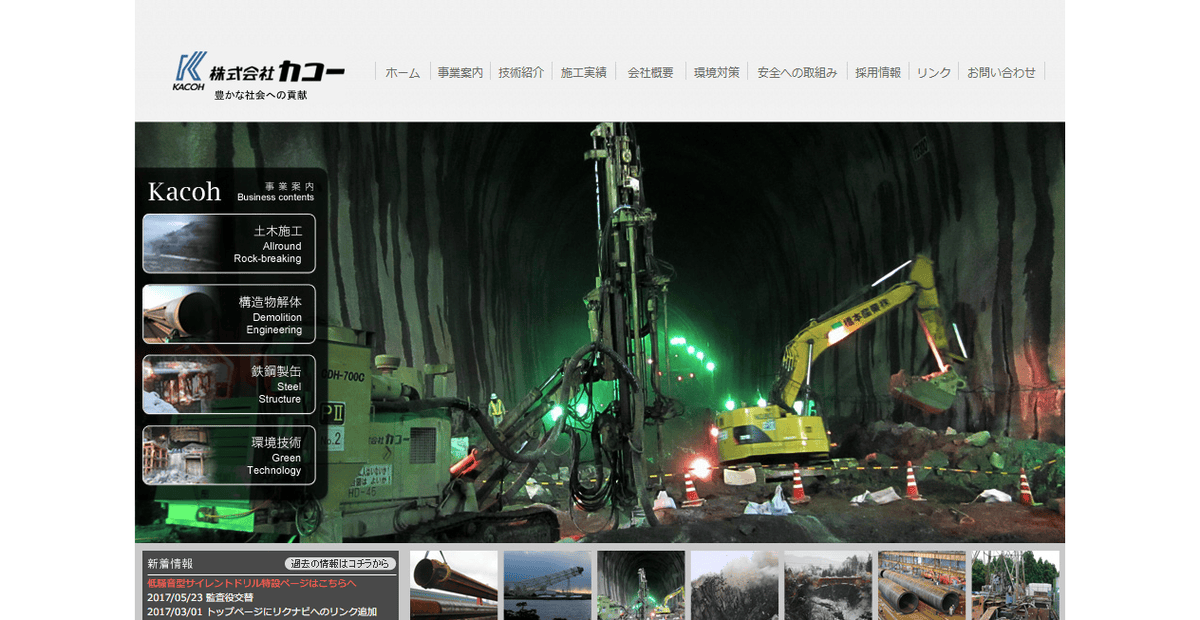
Task: Open the 会社概要 page
Action: click(x=649, y=71)
